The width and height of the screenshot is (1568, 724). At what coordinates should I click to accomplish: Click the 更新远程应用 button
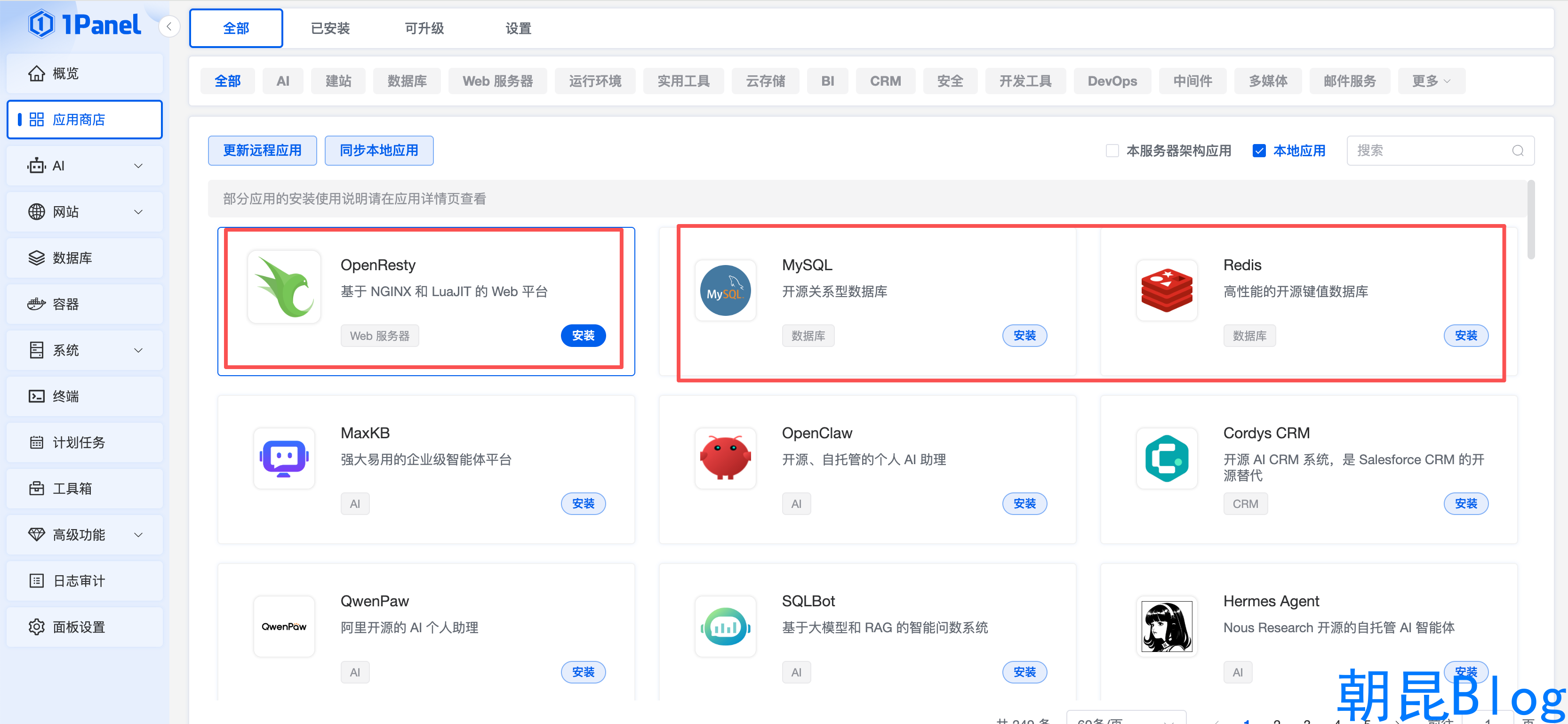click(262, 151)
